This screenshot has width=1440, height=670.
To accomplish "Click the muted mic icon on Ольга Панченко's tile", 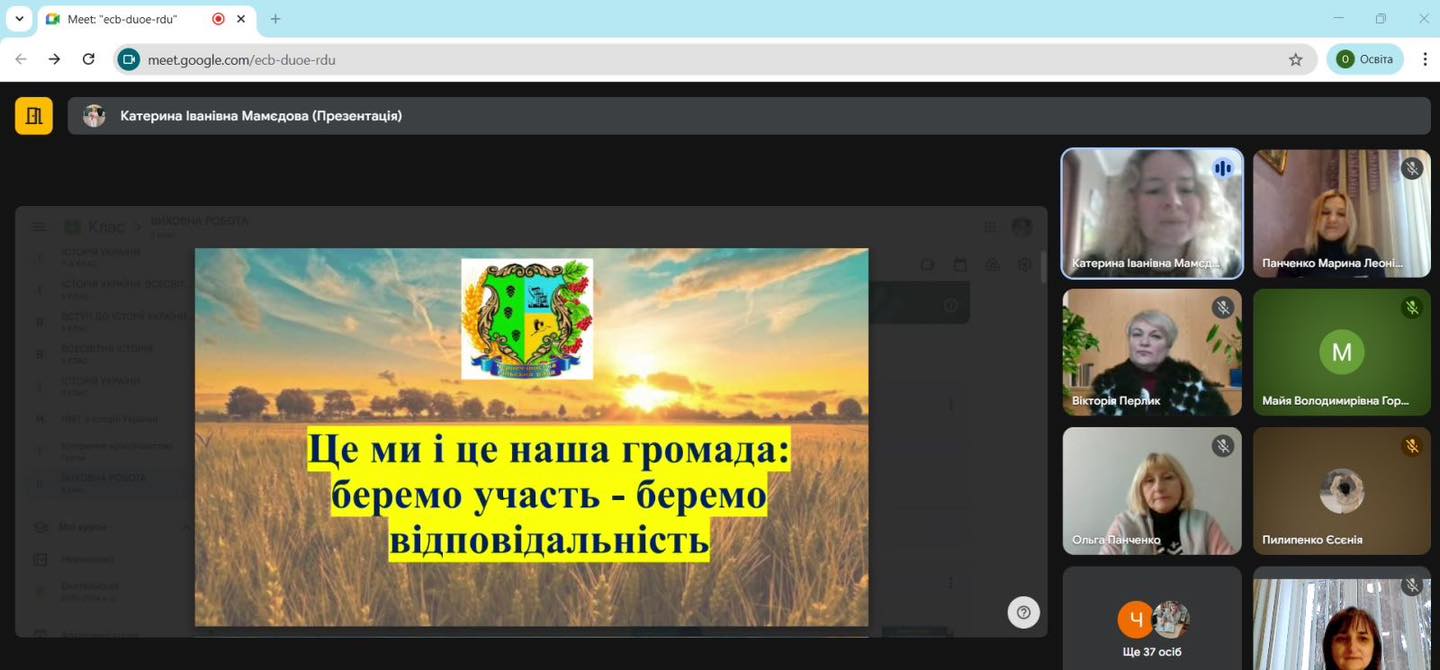I will pos(1222,446).
